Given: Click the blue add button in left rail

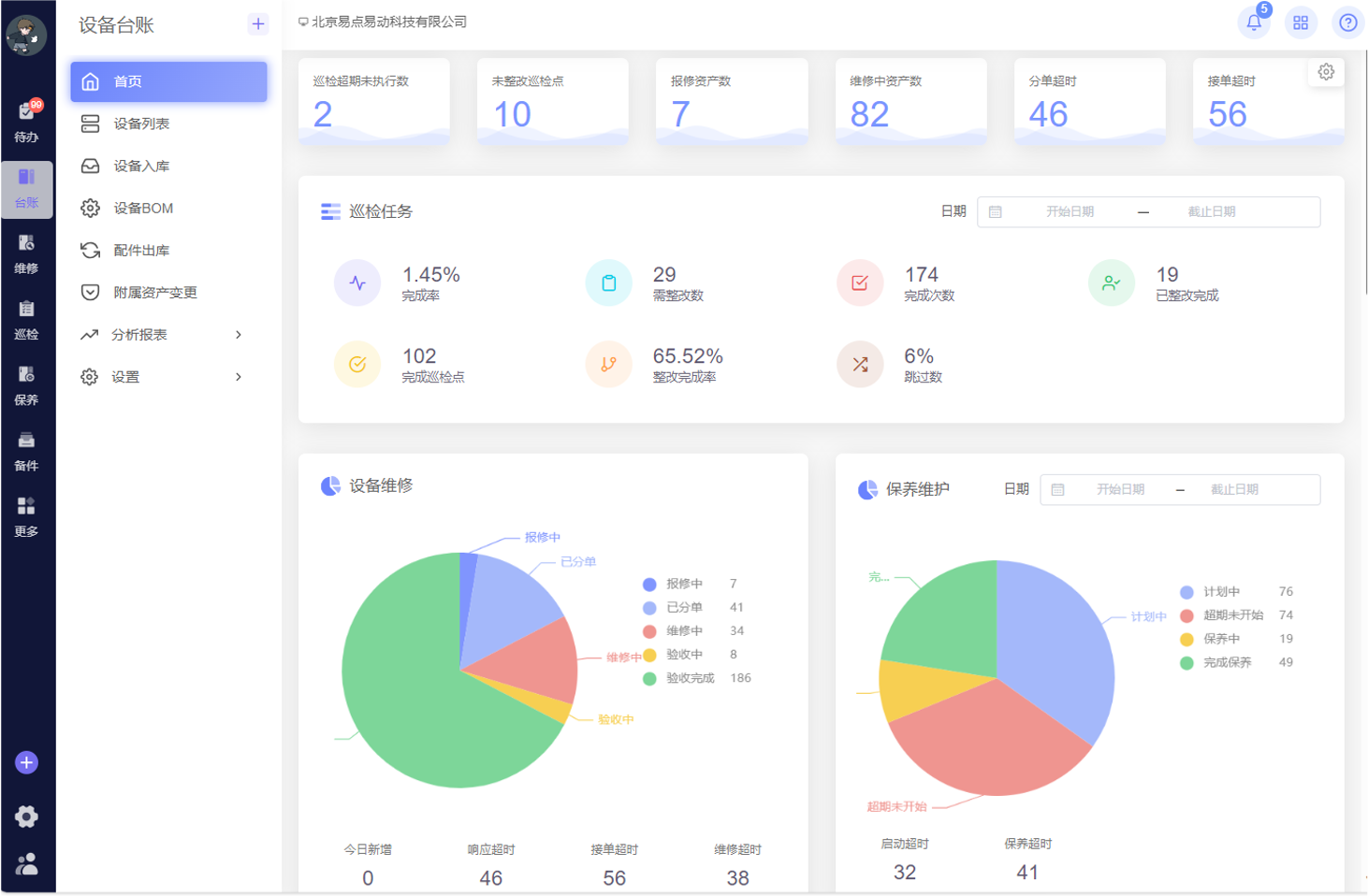Looking at the screenshot, I should click(26, 762).
